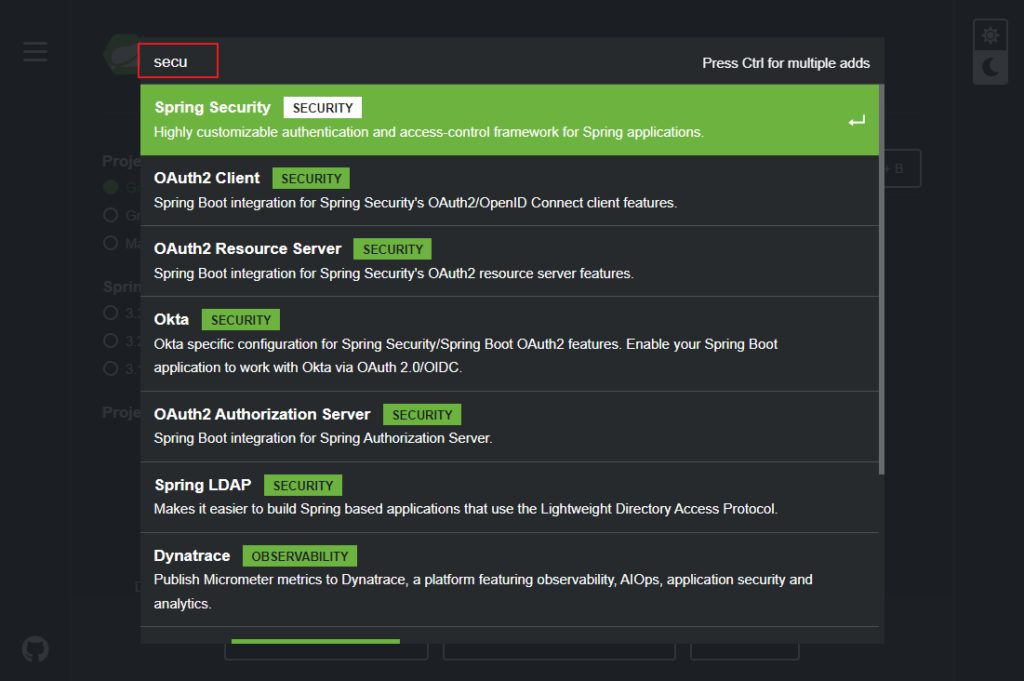Screen dimensions: 1024x681
Task: Switch to dark theme moon icon
Action: pos(990,67)
